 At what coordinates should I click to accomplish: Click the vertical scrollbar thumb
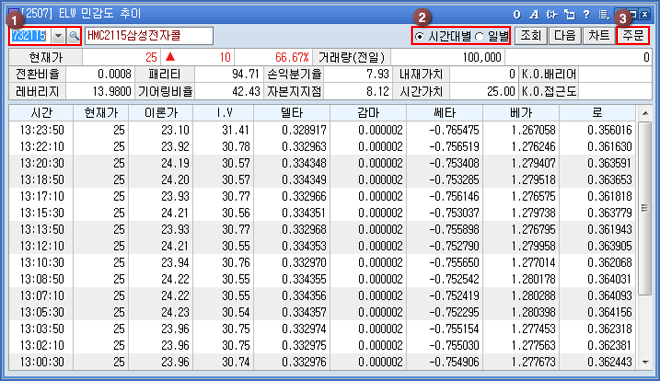point(645,208)
